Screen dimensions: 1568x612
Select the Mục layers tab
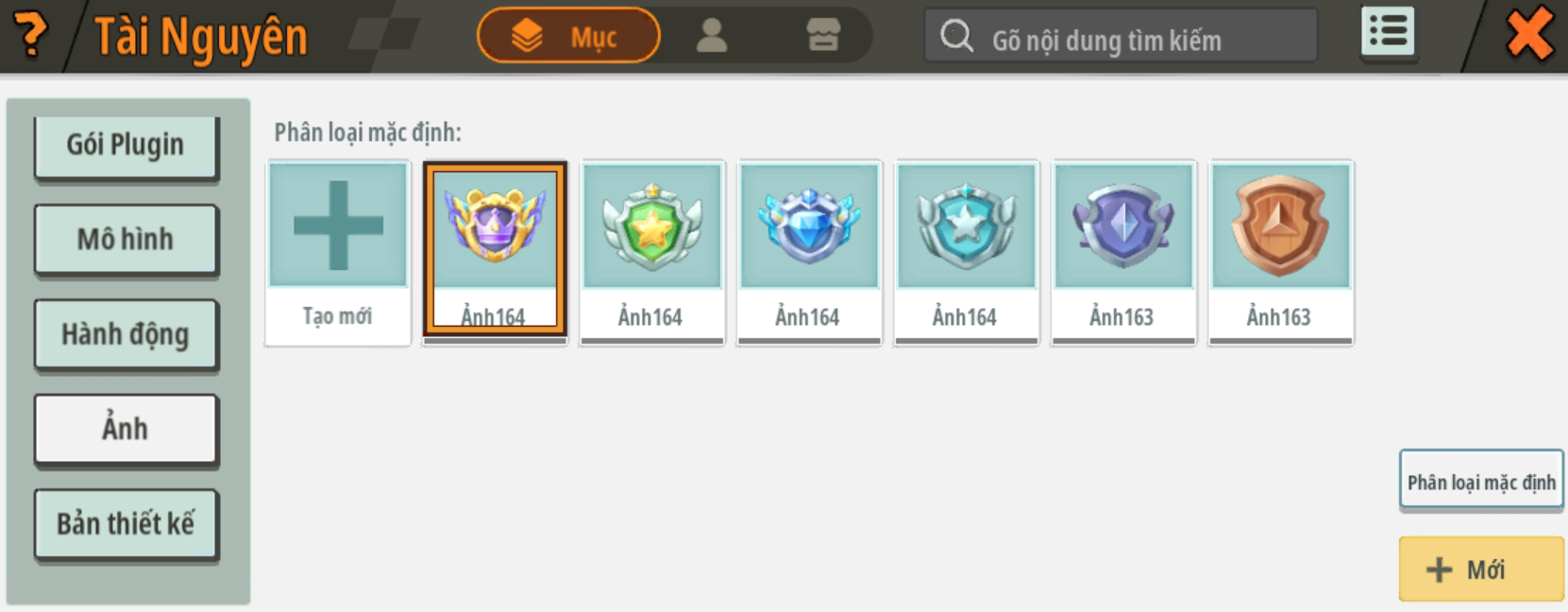tap(568, 36)
